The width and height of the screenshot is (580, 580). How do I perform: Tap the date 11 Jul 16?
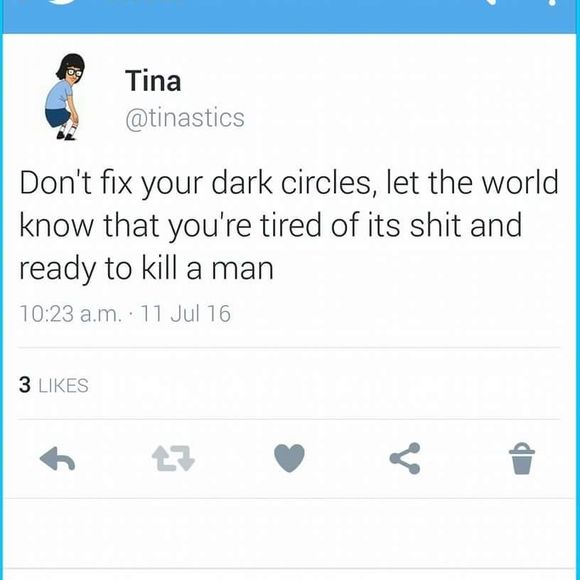(186, 314)
